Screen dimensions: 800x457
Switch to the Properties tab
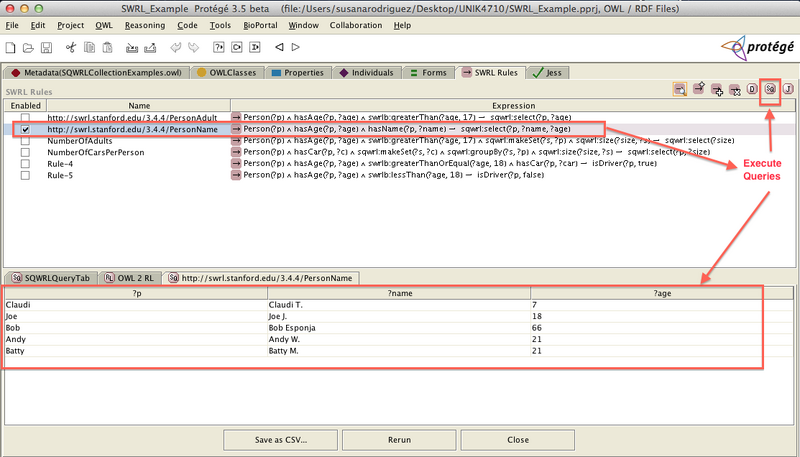tap(298, 72)
